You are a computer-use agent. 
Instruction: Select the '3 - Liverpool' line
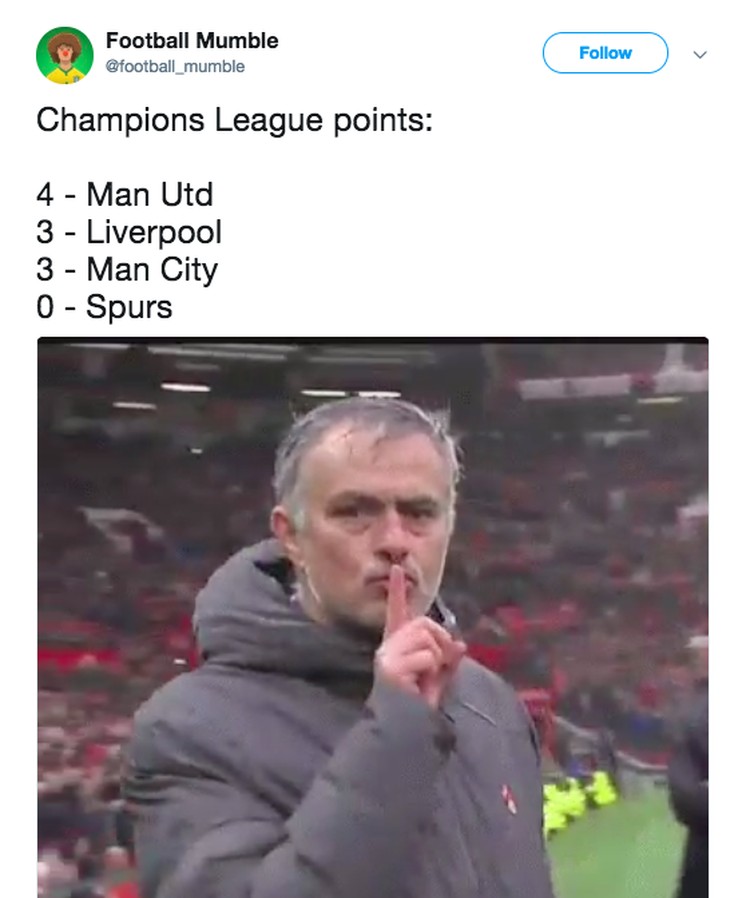(129, 232)
